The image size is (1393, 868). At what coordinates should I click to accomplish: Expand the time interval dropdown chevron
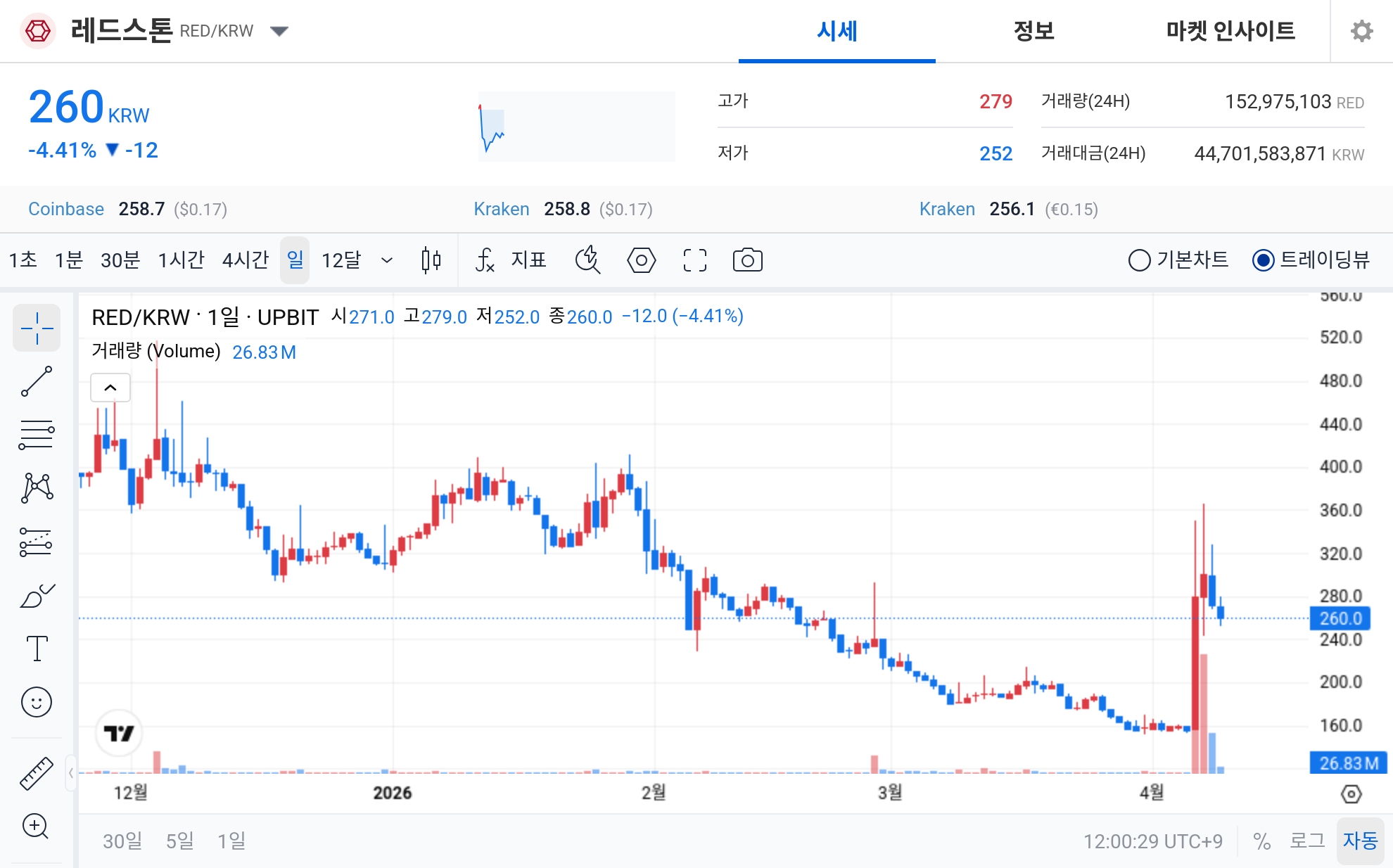pos(387,260)
